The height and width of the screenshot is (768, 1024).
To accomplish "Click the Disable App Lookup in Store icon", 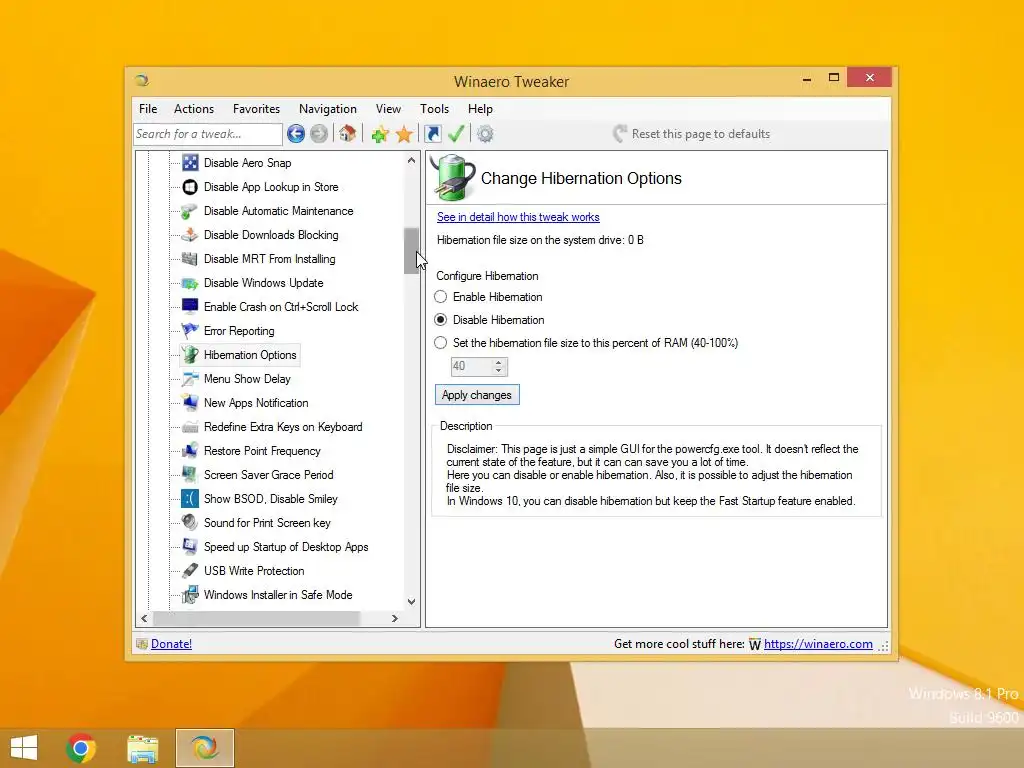I will pyautogui.click(x=190, y=187).
